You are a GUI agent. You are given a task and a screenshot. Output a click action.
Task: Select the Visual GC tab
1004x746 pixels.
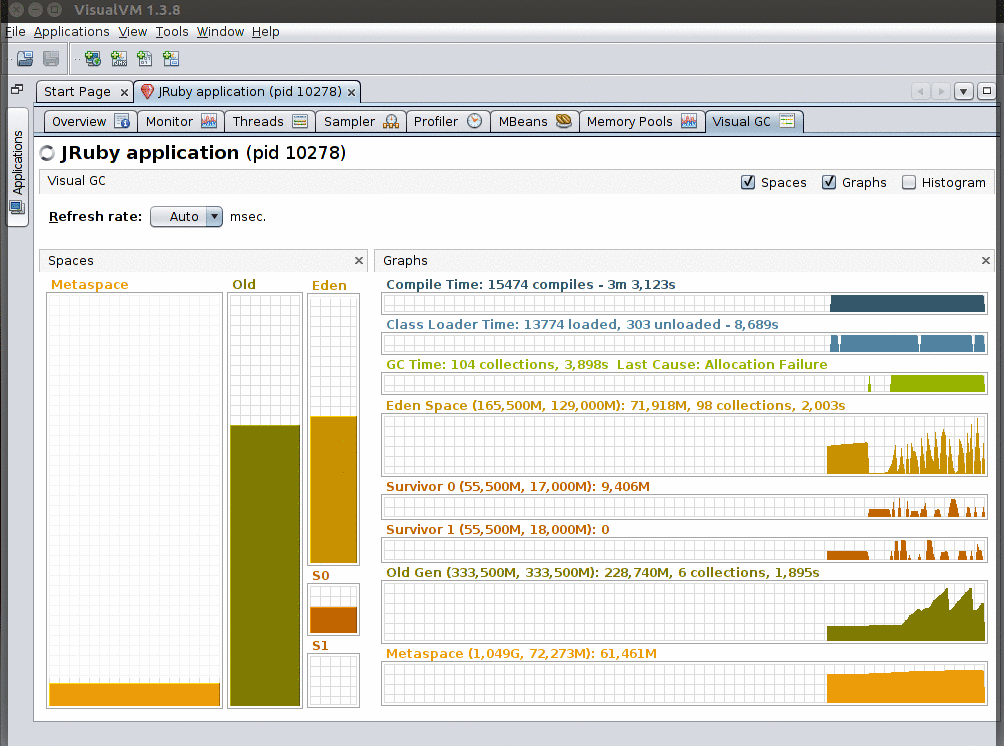pyautogui.click(x=754, y=122)
